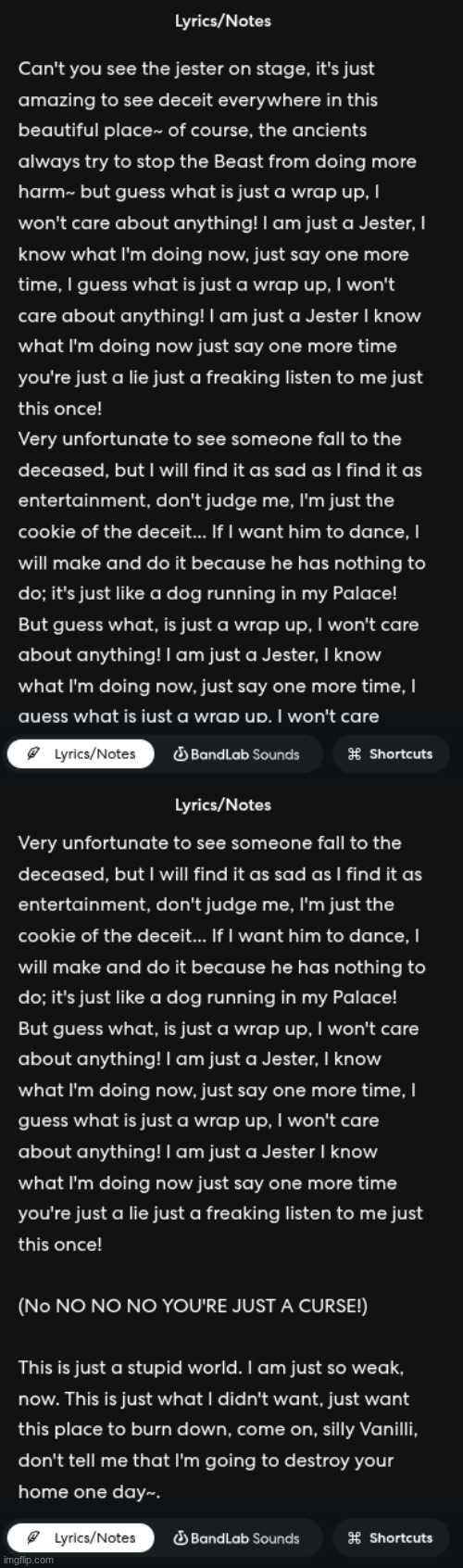
Task: Open the upper BandLab Sounds tab
Action: [236, 753]
